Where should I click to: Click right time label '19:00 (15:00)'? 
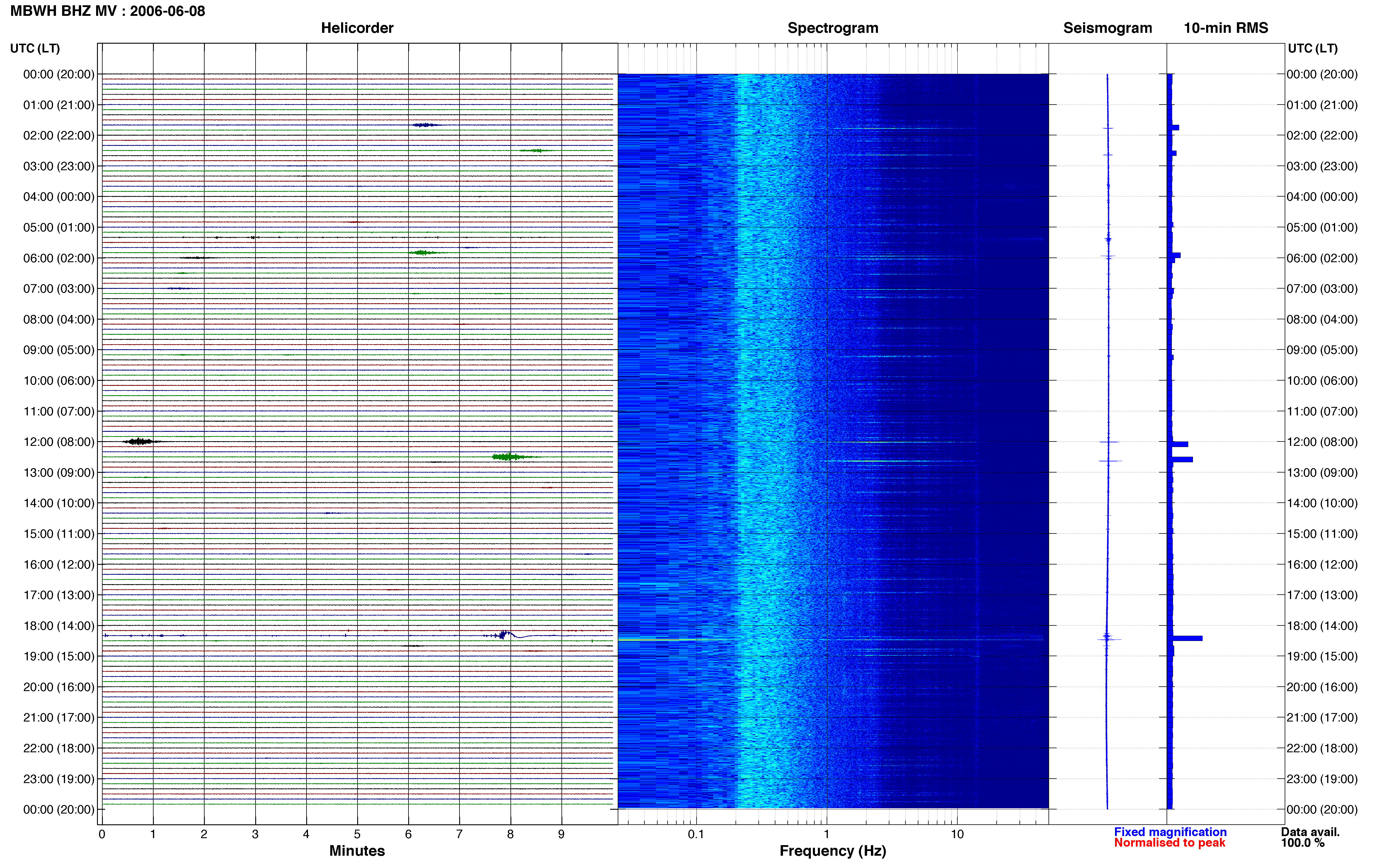coord(1322,656)
